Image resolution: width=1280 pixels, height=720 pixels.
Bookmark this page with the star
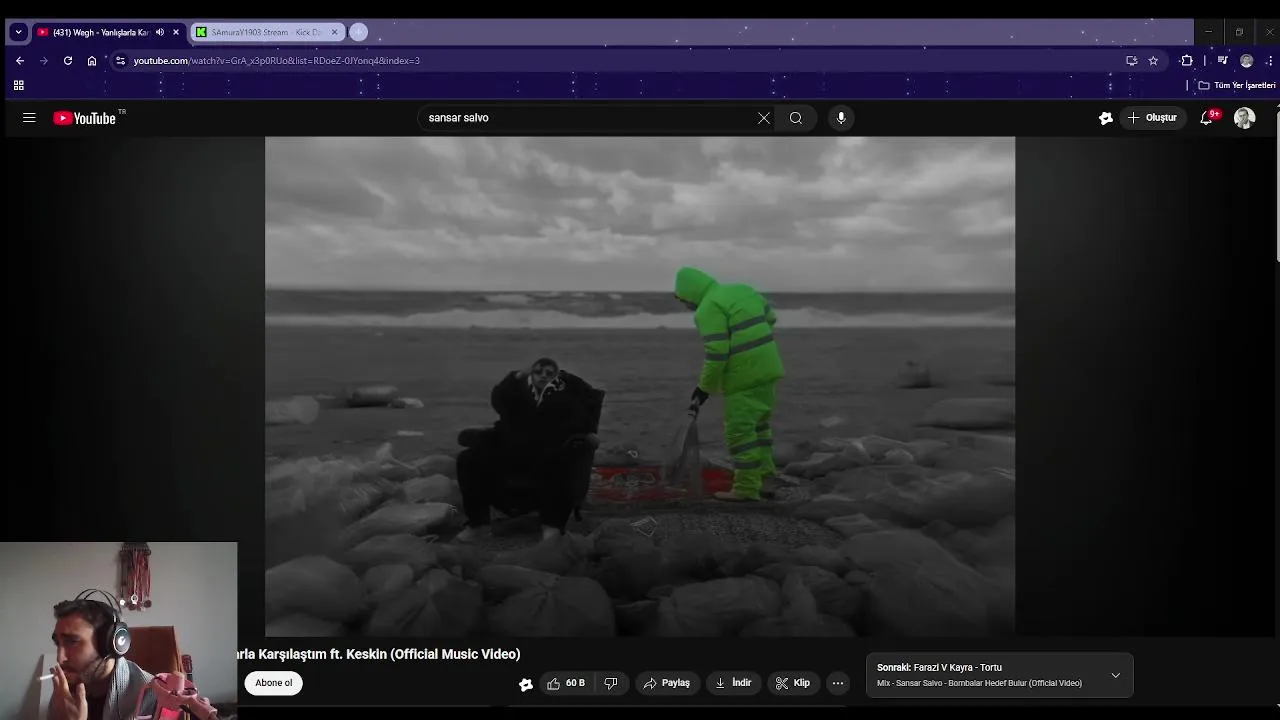(1153, 61)
